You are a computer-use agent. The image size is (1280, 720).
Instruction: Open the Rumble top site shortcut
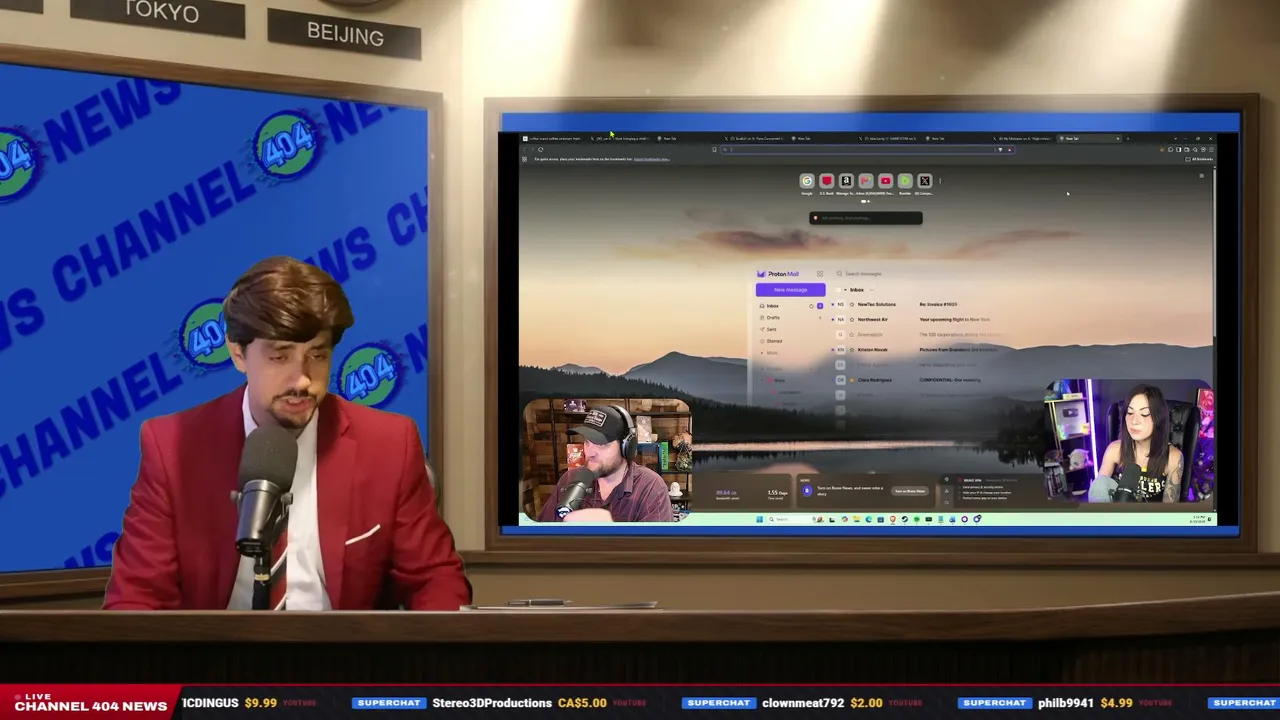click(x=905, y=181)
